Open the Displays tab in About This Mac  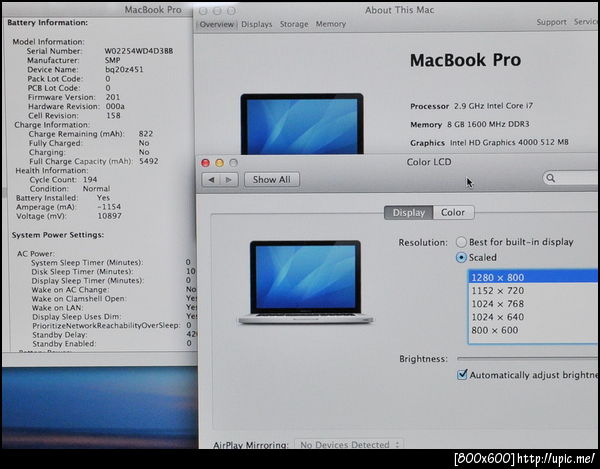pyautogui.click(x=257, y=24)
